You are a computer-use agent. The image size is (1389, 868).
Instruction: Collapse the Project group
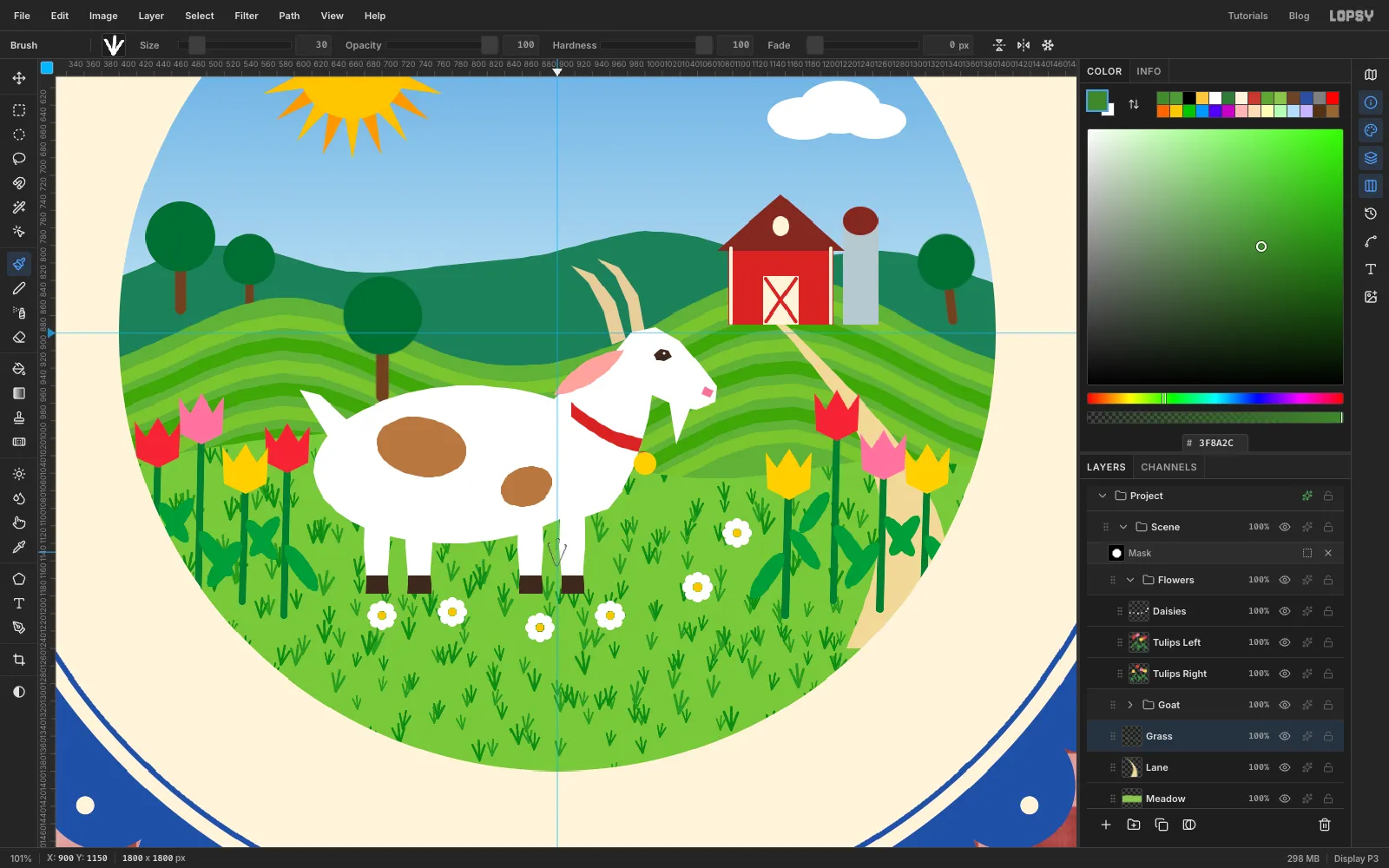point(1103,496)
